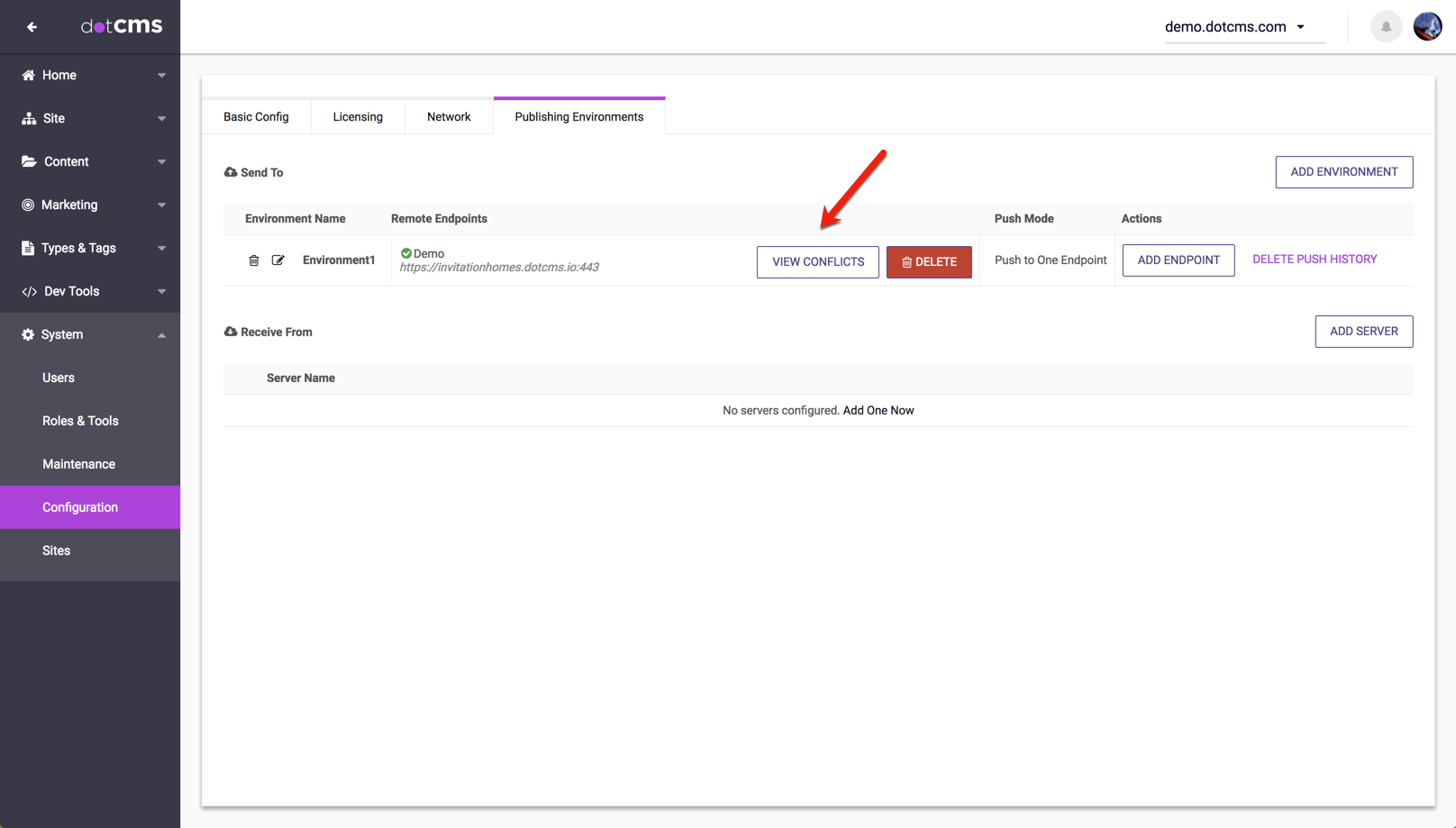Collapse the System menu section
This screenshot has height=828, width=1456.
(x=161, y=335)
